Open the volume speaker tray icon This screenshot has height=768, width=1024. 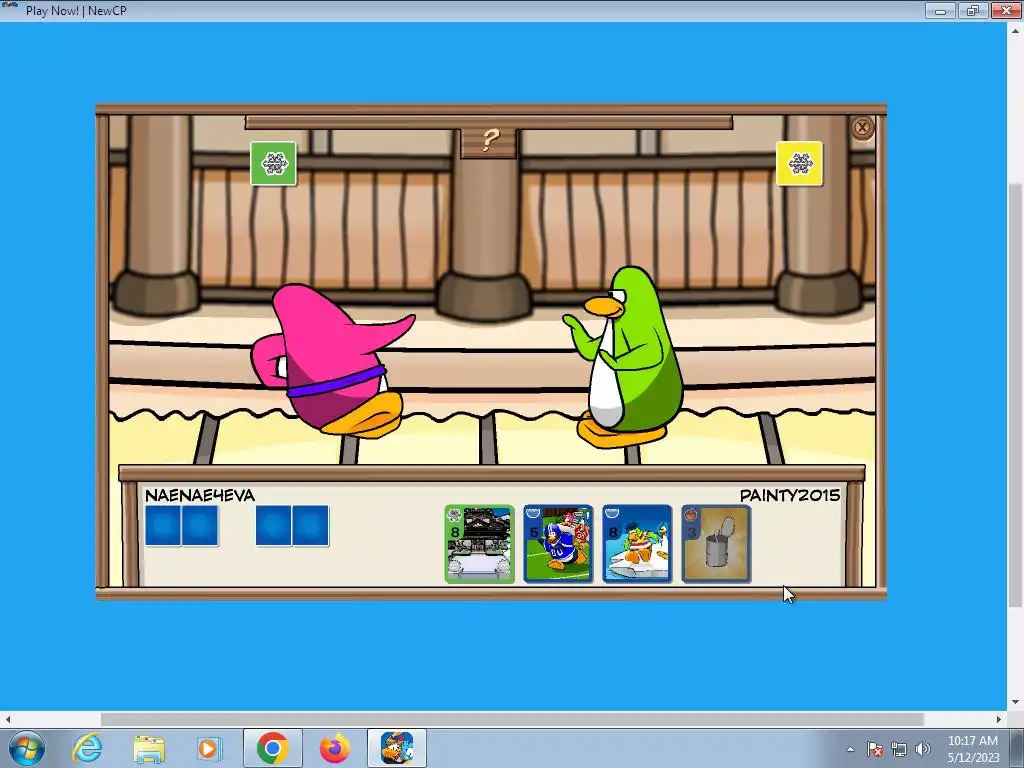point(923,749)
